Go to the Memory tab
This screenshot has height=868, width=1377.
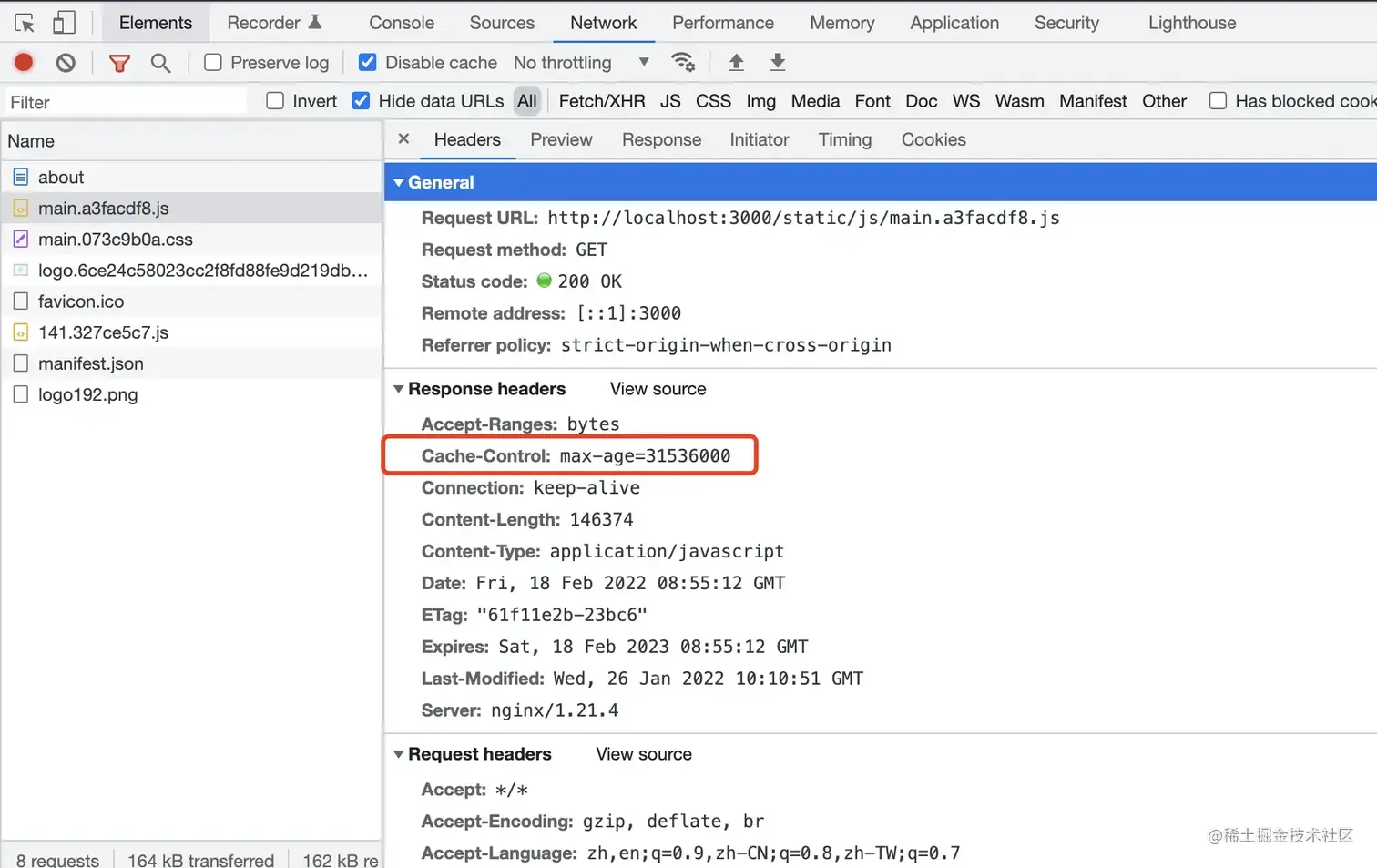(x=842, y=23)
